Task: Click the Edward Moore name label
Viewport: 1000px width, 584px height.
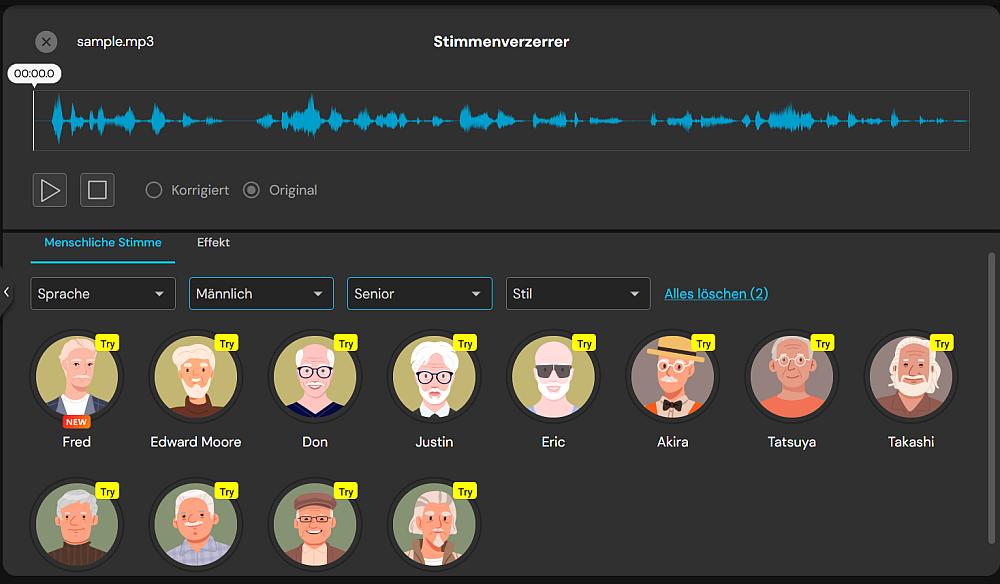Action: click(196, 442)
